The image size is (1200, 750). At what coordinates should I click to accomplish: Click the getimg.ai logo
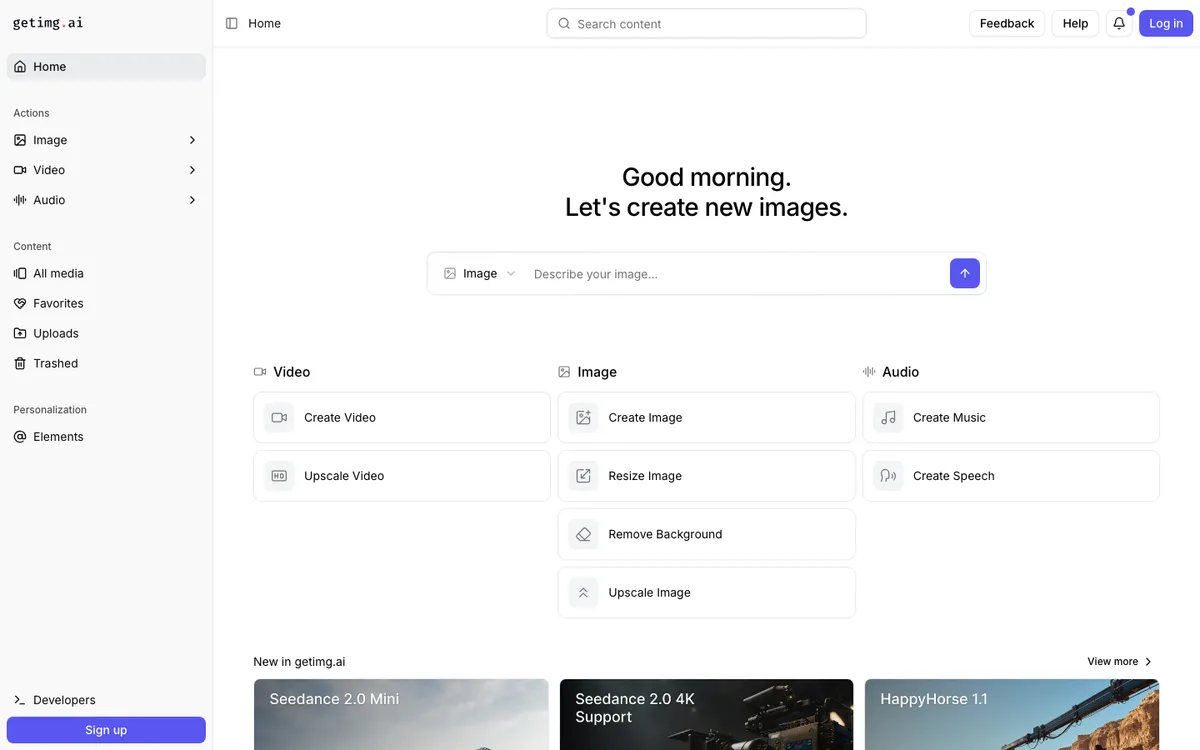[48, 23]
